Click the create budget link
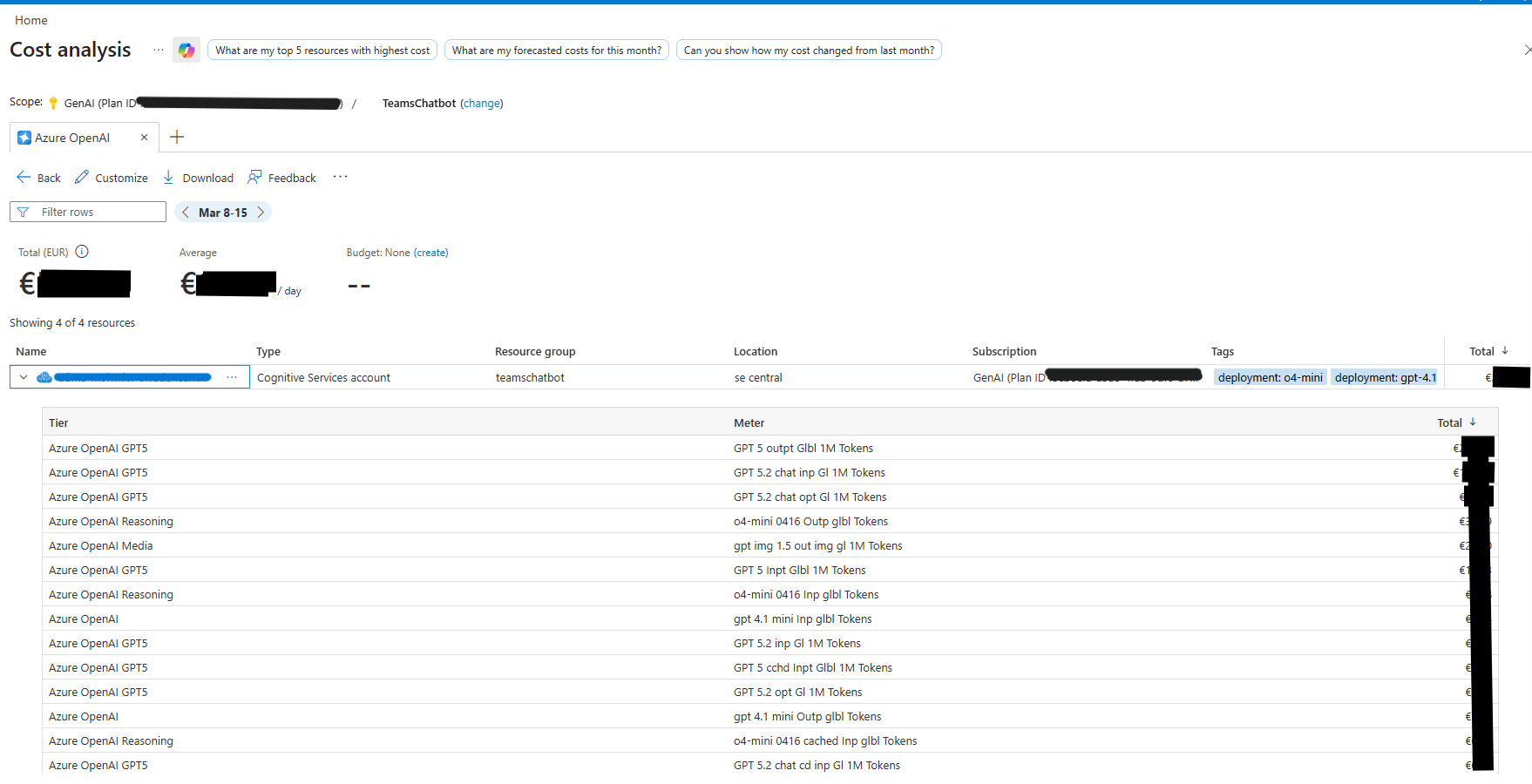Screen dimensions: 1532x784 [x=431, y=253]
